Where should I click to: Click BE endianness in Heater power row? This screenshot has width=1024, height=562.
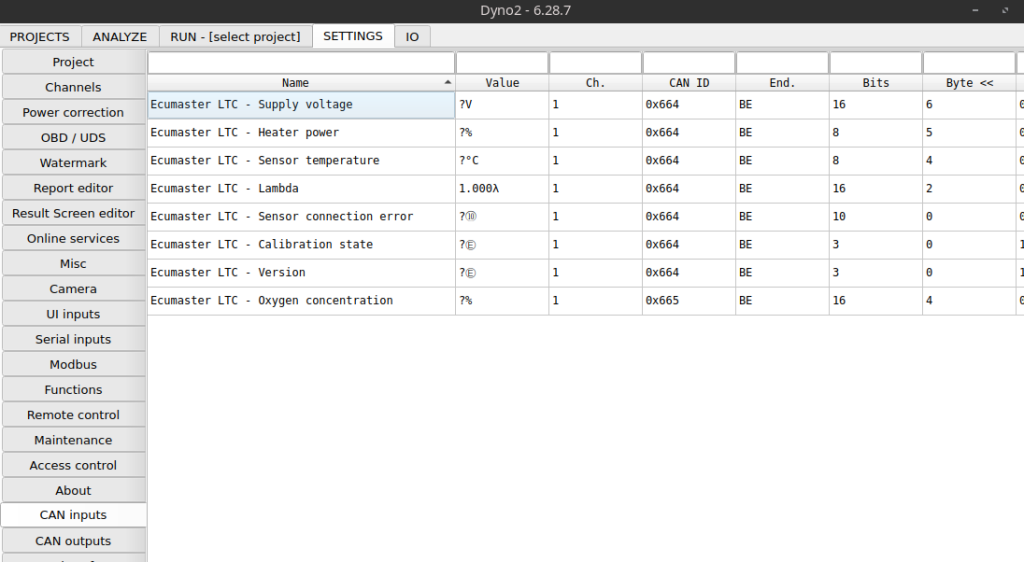point(782,133)
